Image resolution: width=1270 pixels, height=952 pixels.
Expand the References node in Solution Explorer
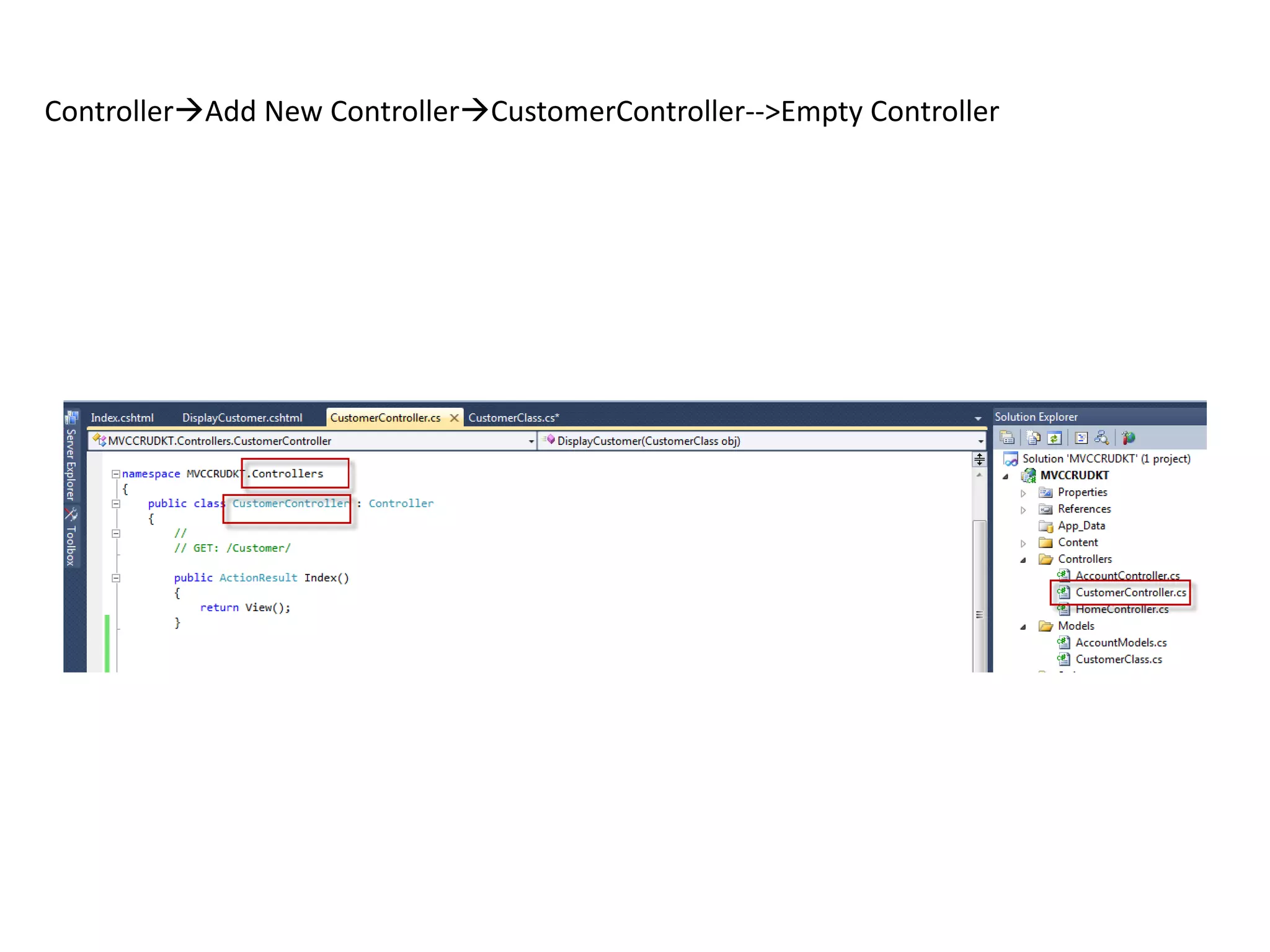tap(1023, 509)
